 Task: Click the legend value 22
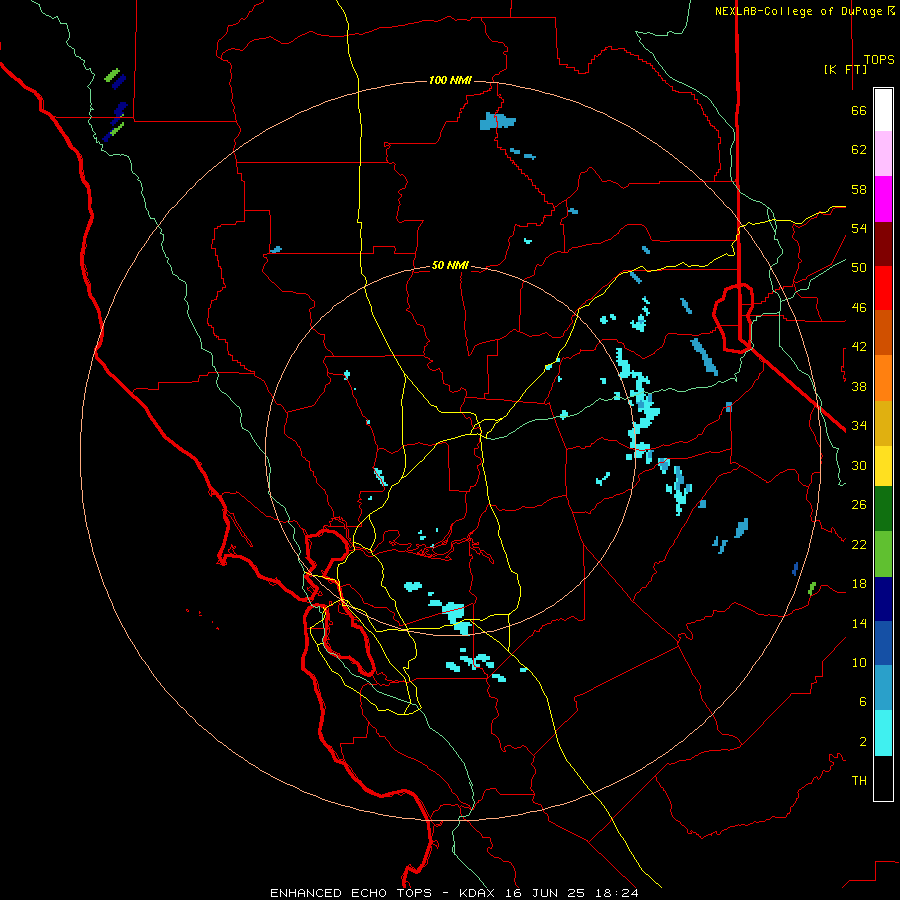click(x=859, y=544)
